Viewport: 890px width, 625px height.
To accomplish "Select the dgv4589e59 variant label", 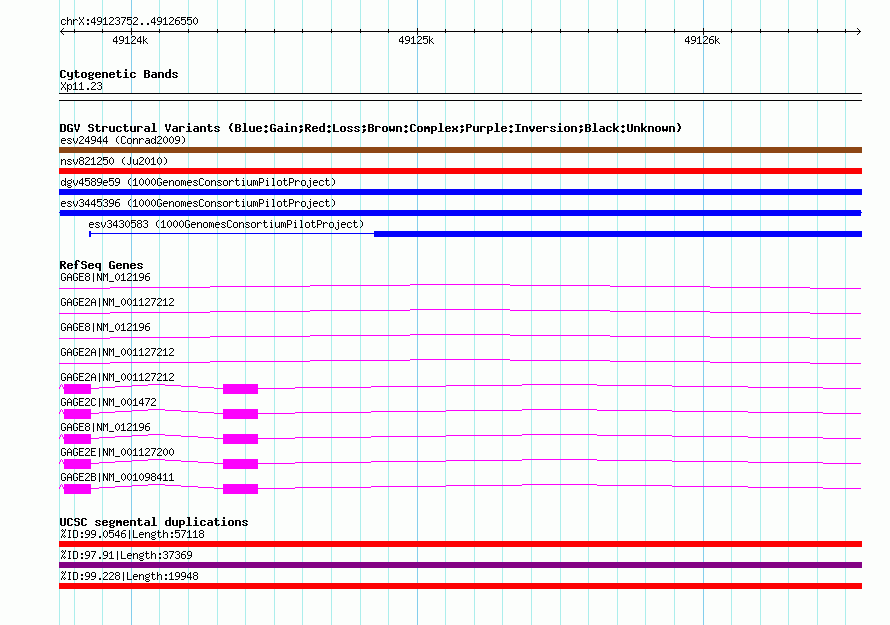I will point(198,182).
